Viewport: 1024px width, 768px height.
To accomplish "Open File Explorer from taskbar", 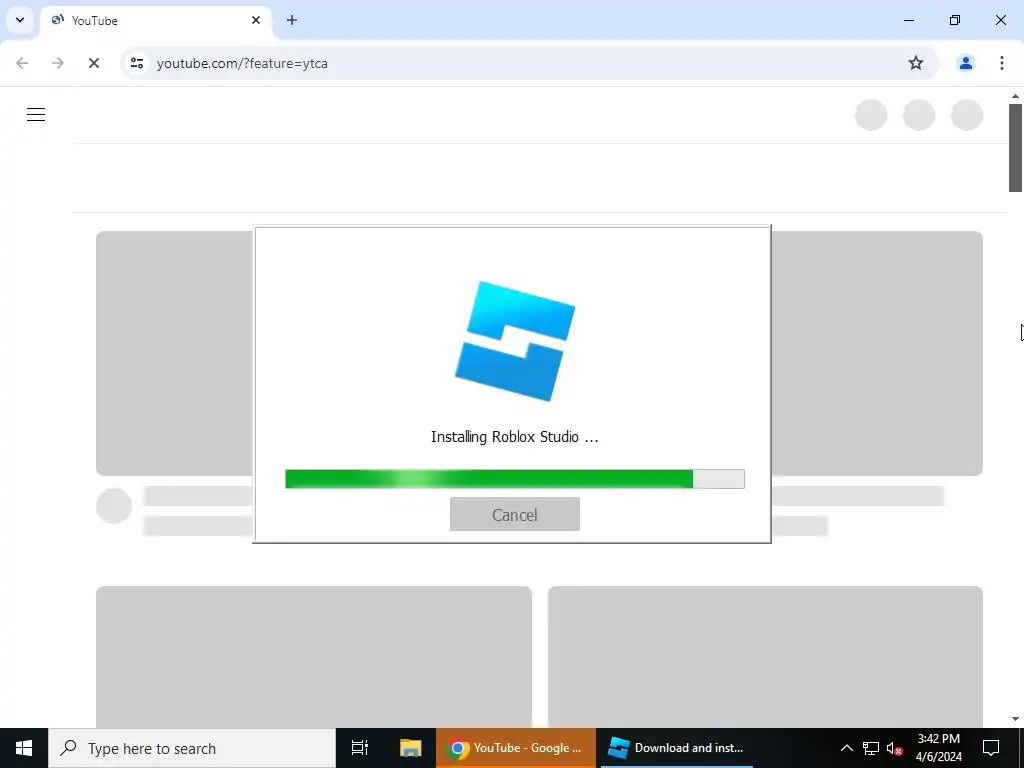I will [410, 748].
